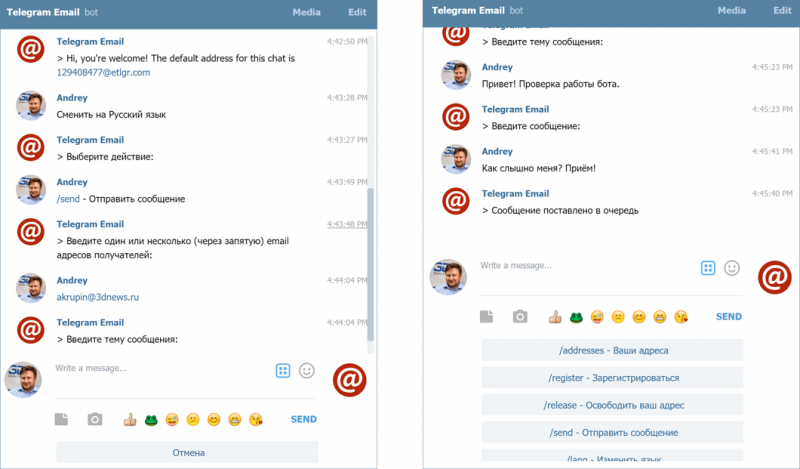This screenshot has height=469, width=800.
Task: Insert winking tongue emoji in right chat window
Action: (x=597, y=317)
